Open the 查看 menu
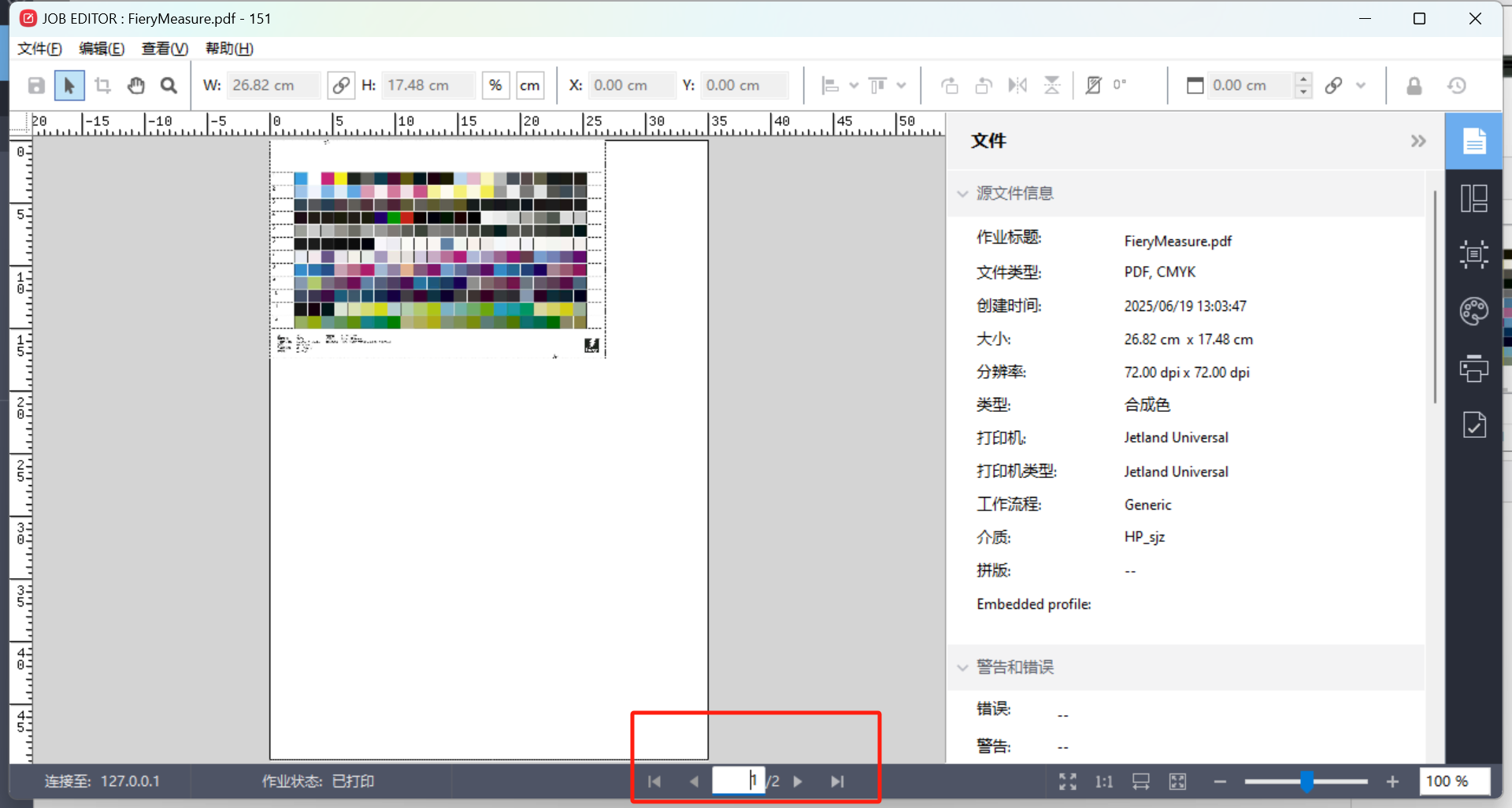 [x=165, y=49]
